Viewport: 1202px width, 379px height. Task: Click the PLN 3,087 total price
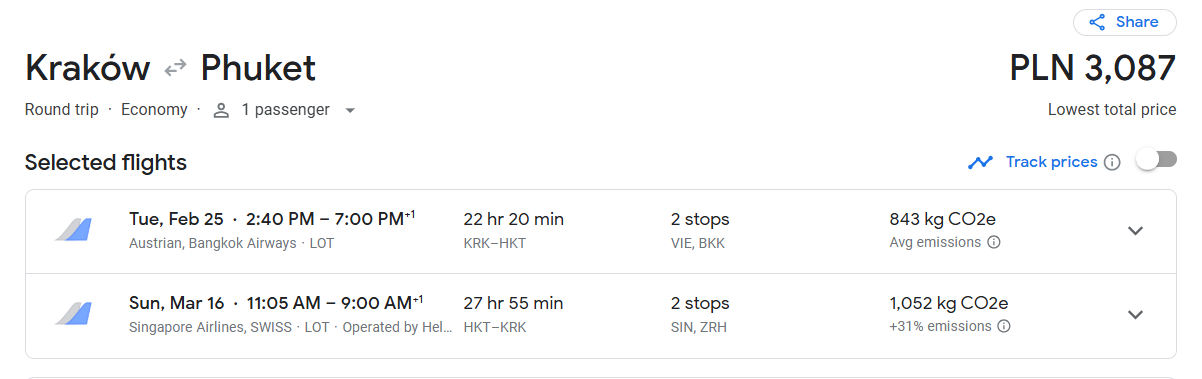click(1093, 68)
